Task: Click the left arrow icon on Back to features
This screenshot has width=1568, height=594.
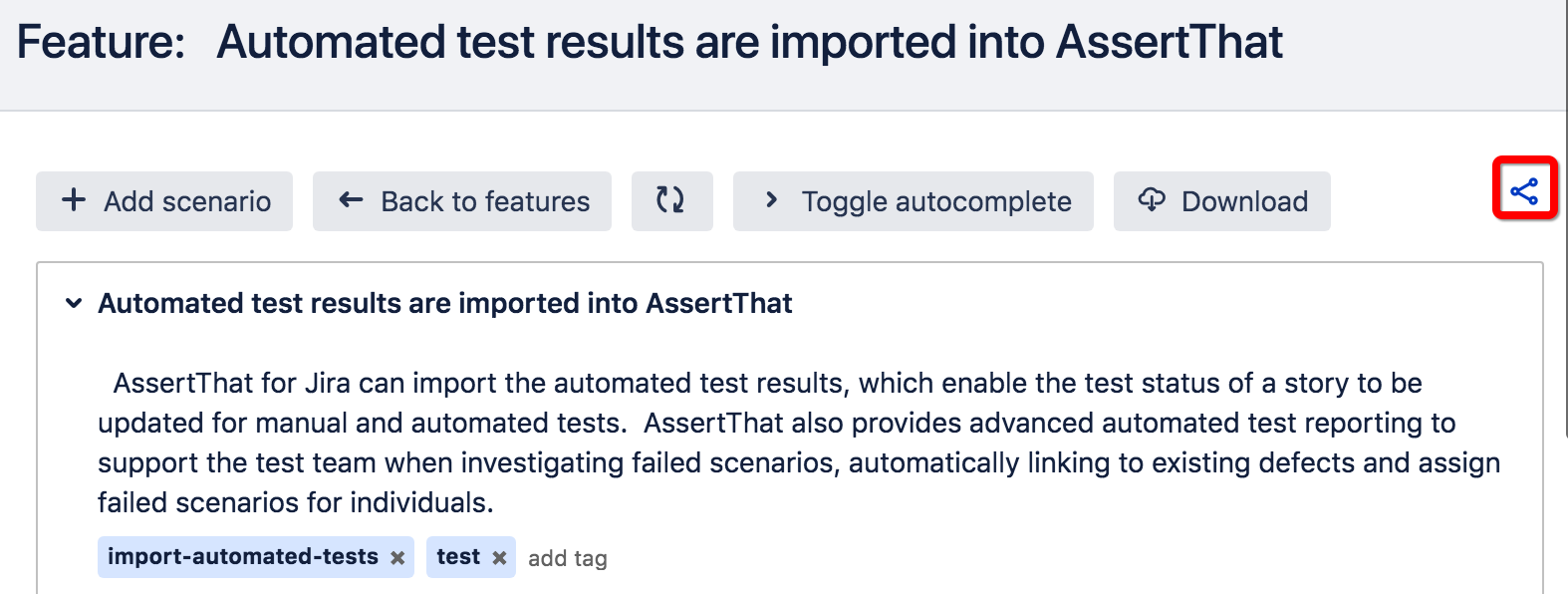Action: pos(351,199)
